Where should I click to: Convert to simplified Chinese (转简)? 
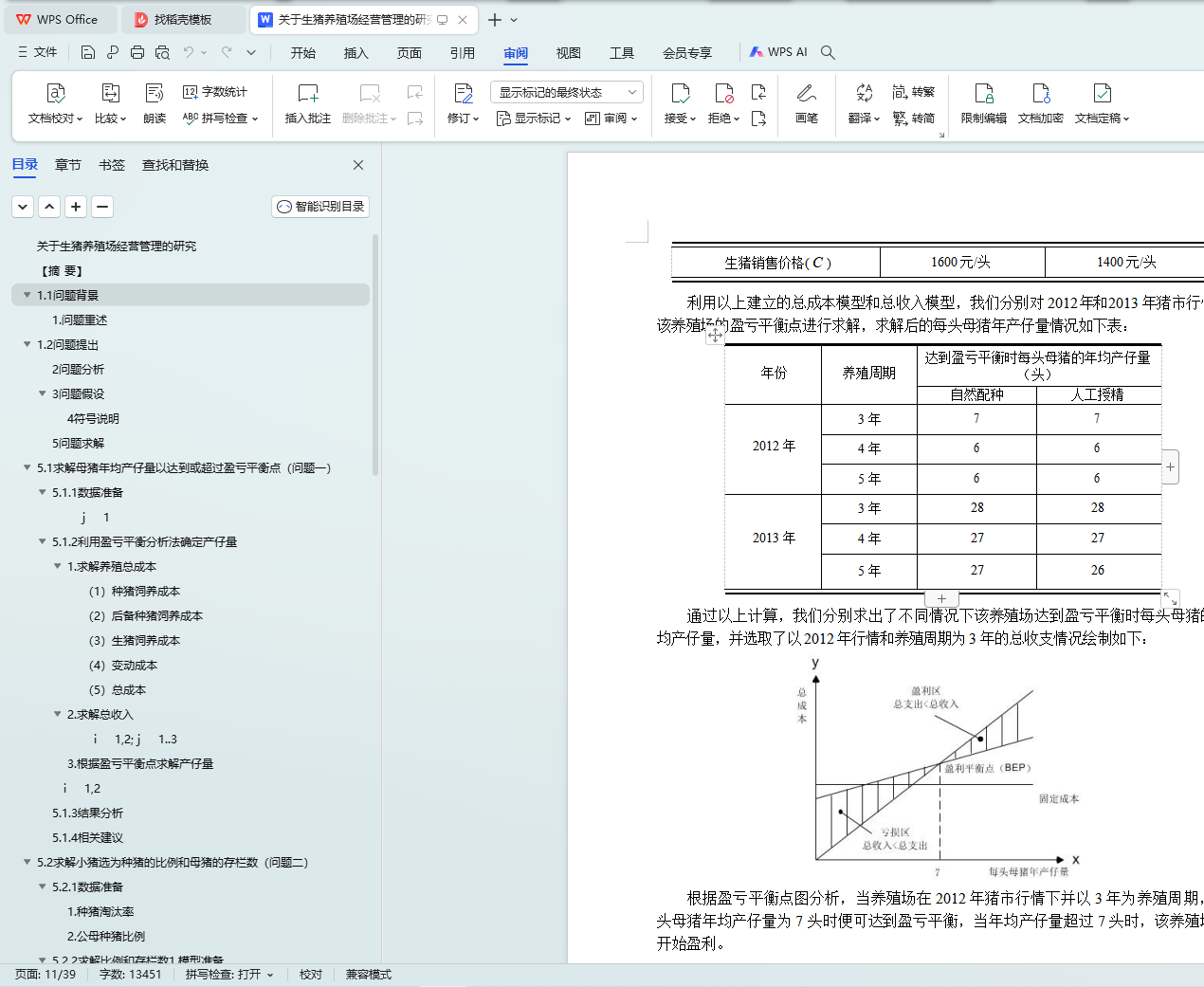914,119
